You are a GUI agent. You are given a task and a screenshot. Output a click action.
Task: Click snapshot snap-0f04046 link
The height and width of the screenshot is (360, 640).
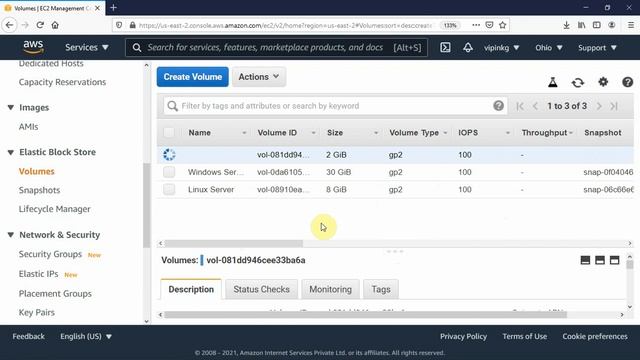[x=608, y=172]
